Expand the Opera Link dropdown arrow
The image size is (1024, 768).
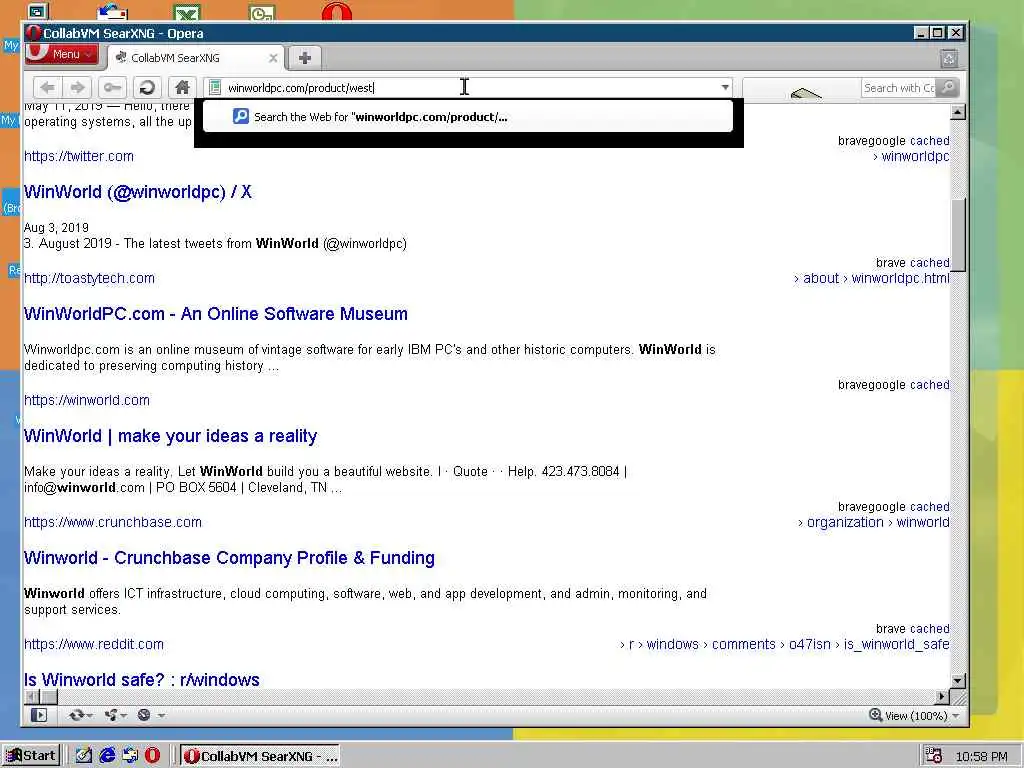point(89,716)
